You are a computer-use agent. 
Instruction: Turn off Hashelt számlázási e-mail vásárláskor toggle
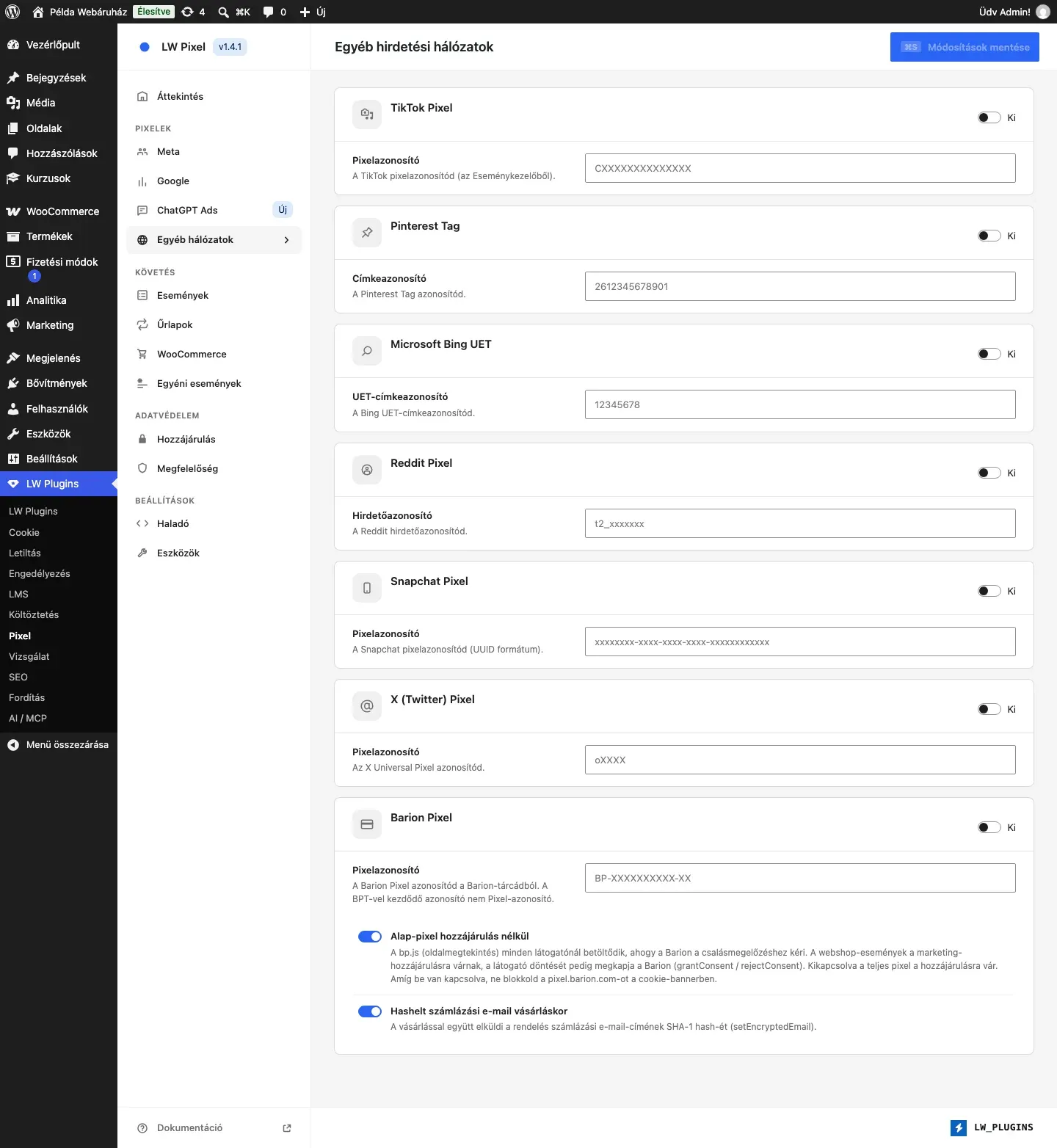tap(370, 1011)
